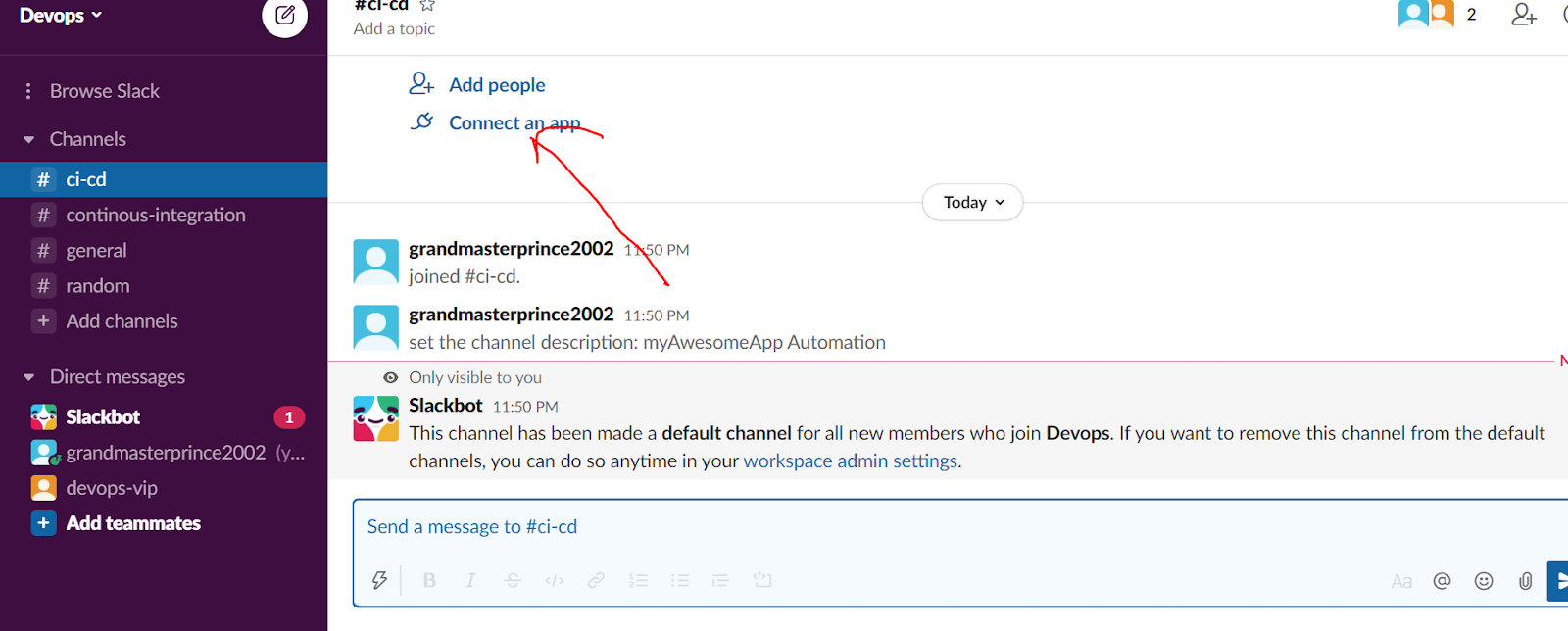Toggle strikethrough formatting
This screenshot has height=631, width=1568.
coord(513,580)
